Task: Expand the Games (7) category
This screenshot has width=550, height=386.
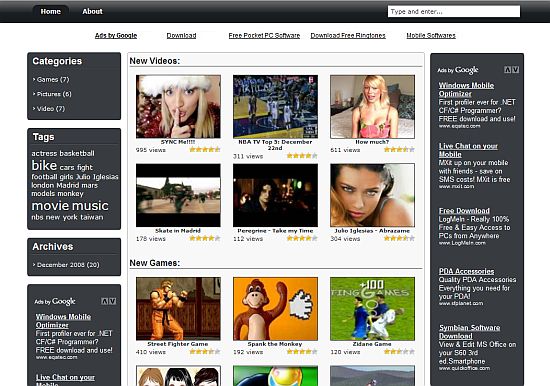Action: [51, 80]
